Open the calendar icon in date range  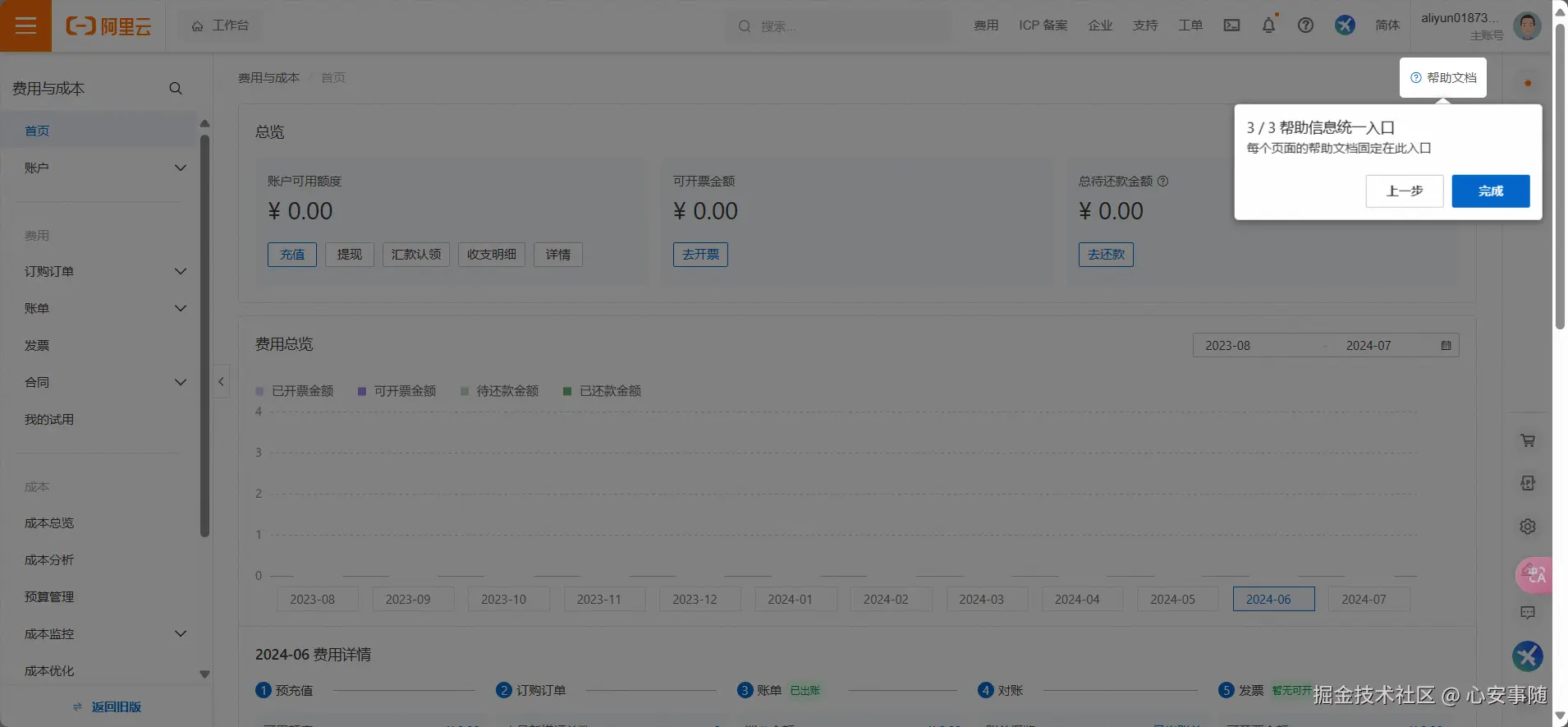click(1446, 346)
